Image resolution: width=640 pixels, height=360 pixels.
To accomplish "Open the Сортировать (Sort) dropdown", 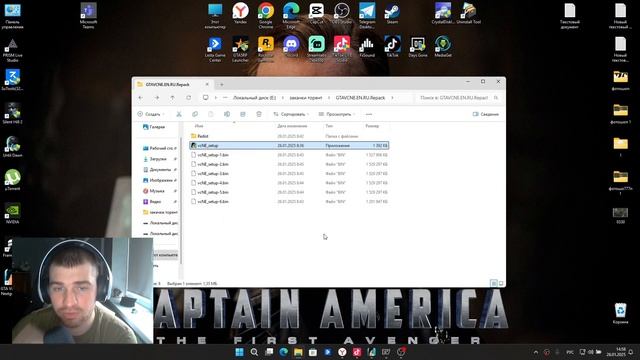I will point(291,114).
